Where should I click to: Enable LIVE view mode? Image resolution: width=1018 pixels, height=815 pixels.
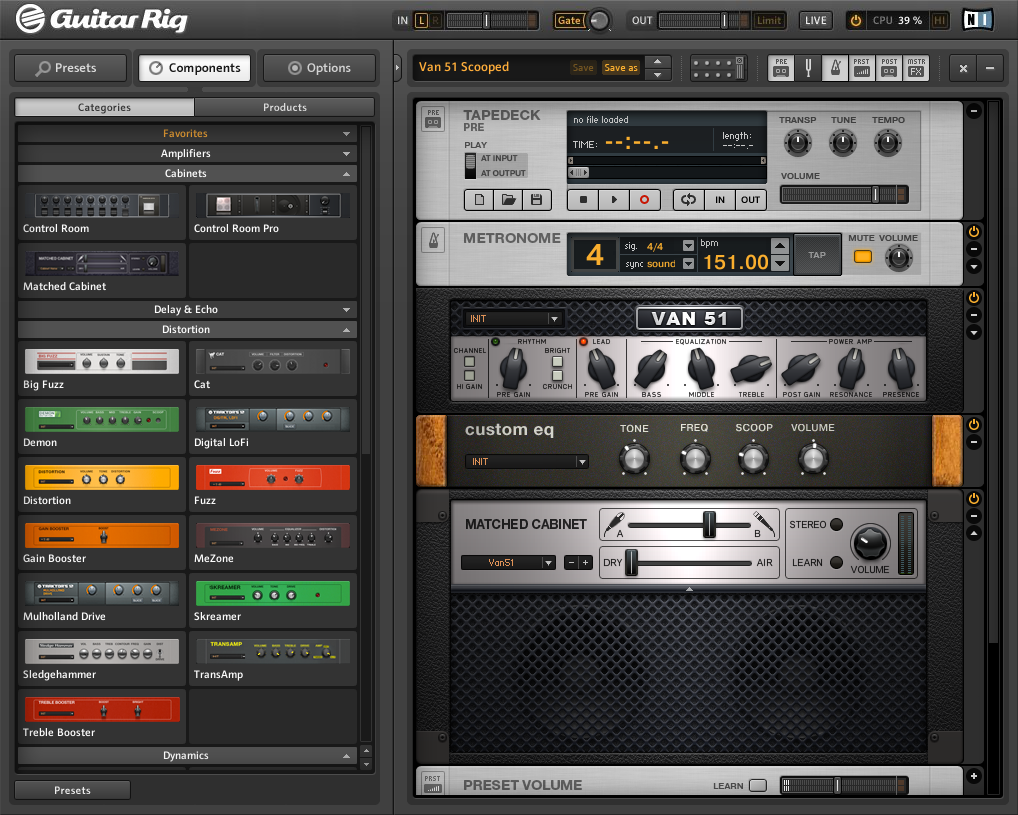click(815, 21)
